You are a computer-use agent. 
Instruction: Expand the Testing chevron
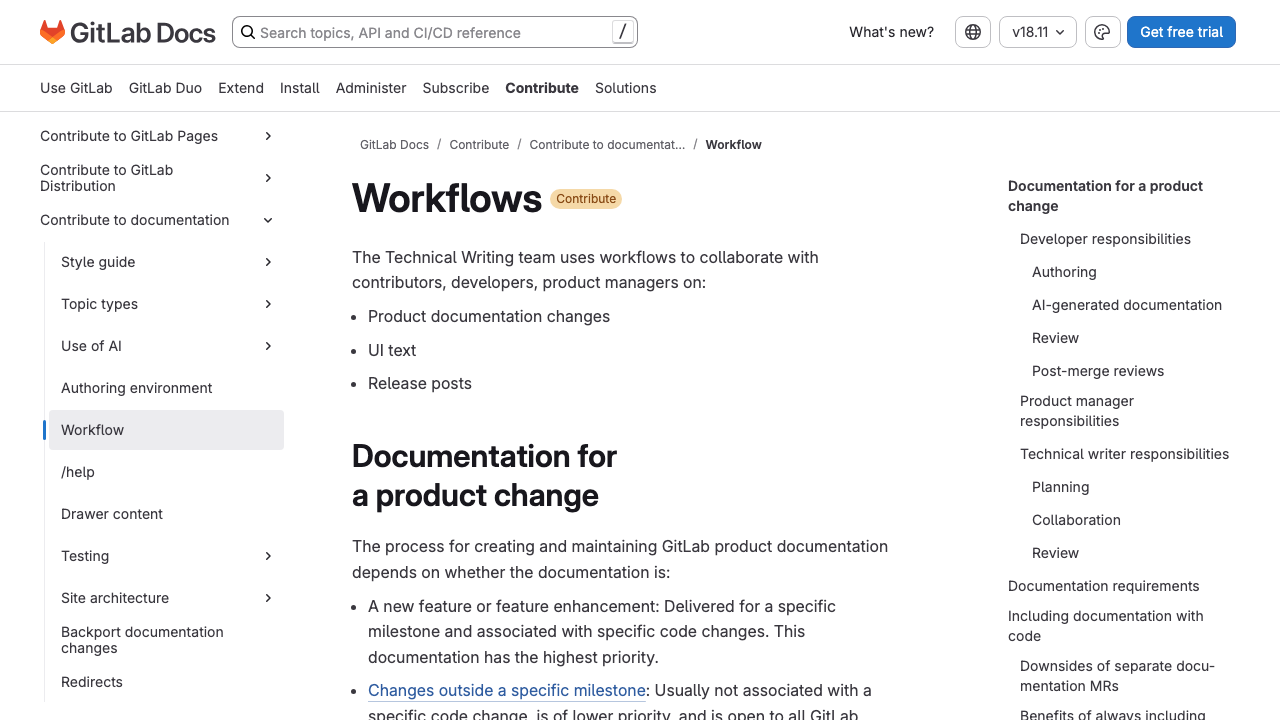(x=268, y=556)
